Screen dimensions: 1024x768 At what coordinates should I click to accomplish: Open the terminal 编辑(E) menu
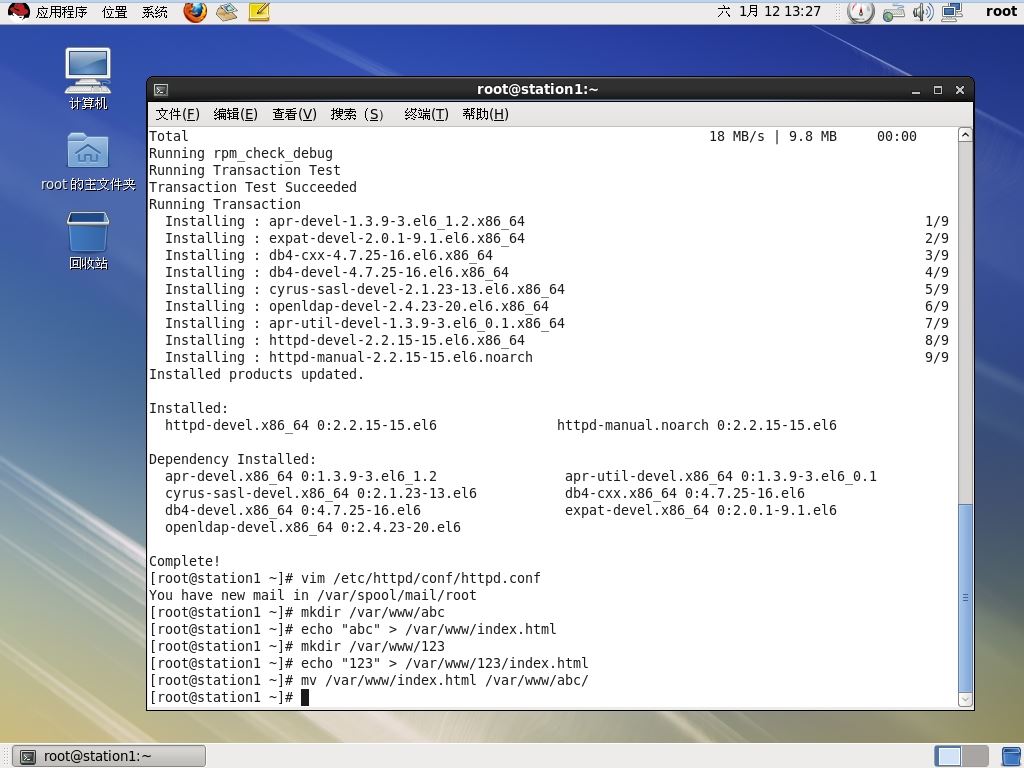[235, 114]
